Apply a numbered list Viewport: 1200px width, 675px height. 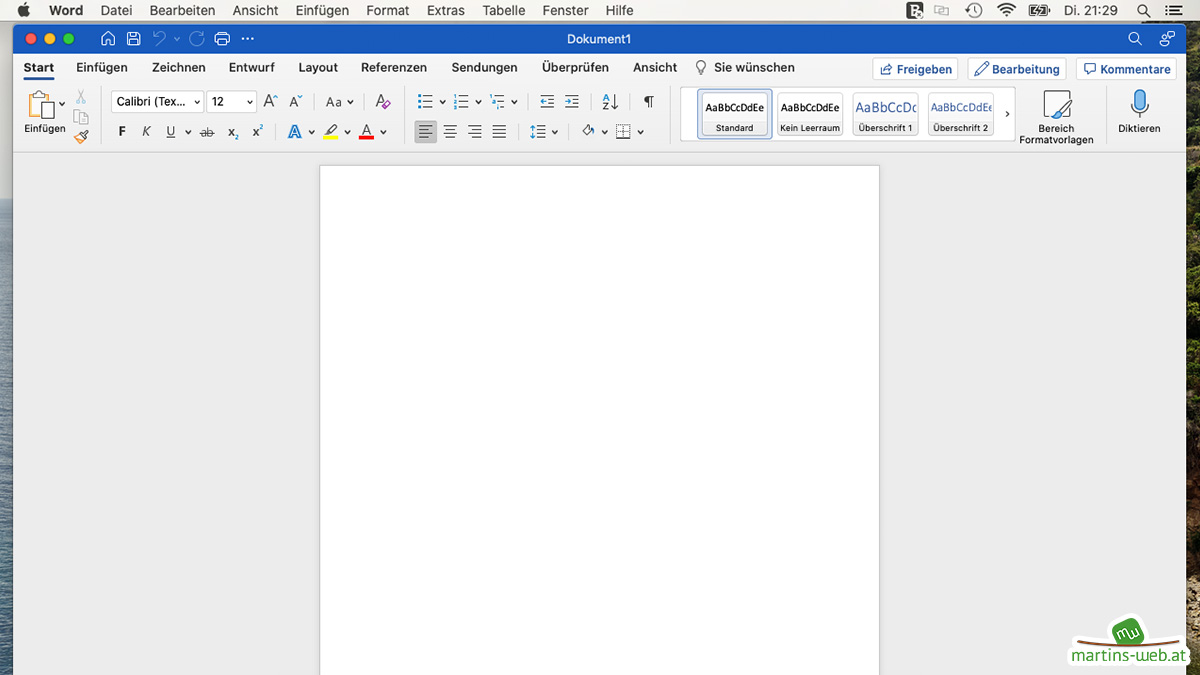461,102
